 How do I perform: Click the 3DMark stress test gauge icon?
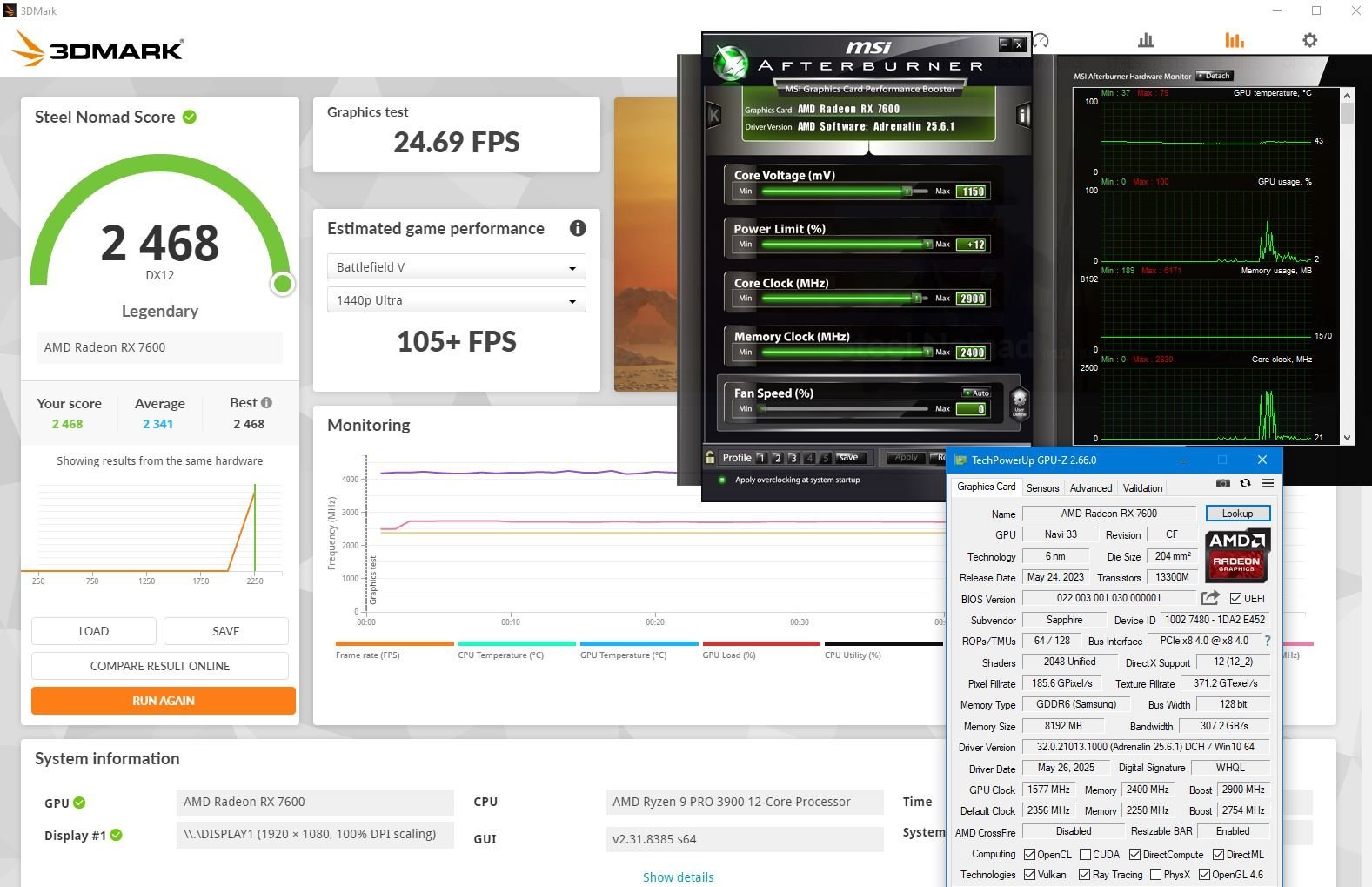coord(1041,40)
